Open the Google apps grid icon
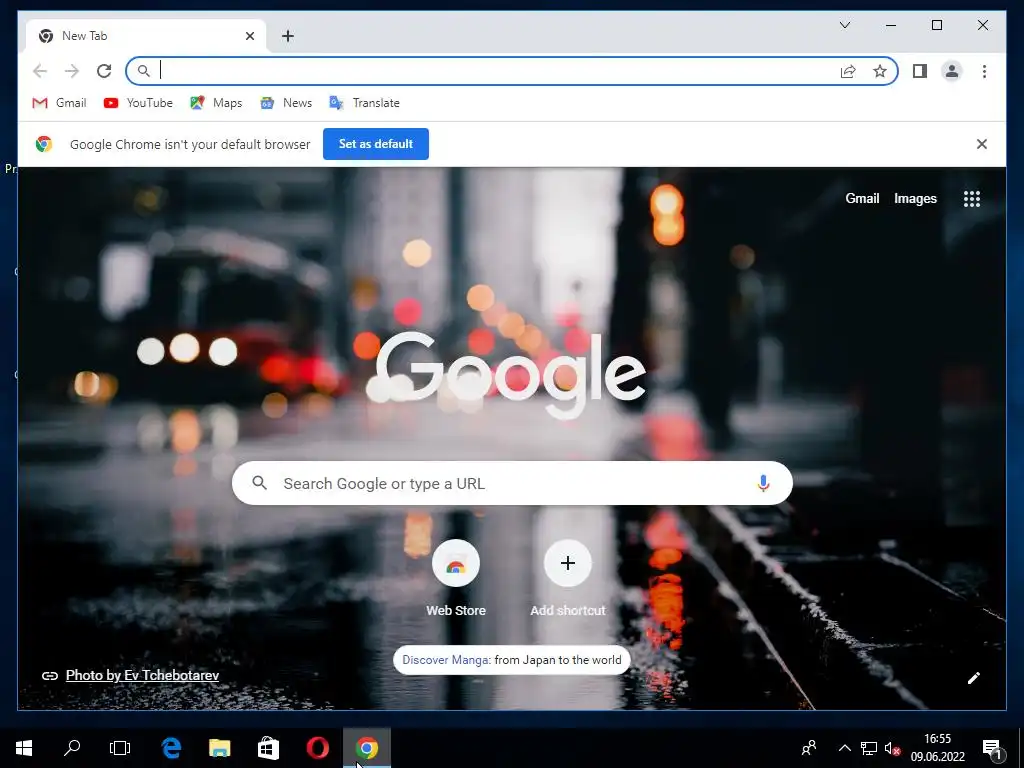Viewport: 1024px width, 768px height. [x=972, y=199]
